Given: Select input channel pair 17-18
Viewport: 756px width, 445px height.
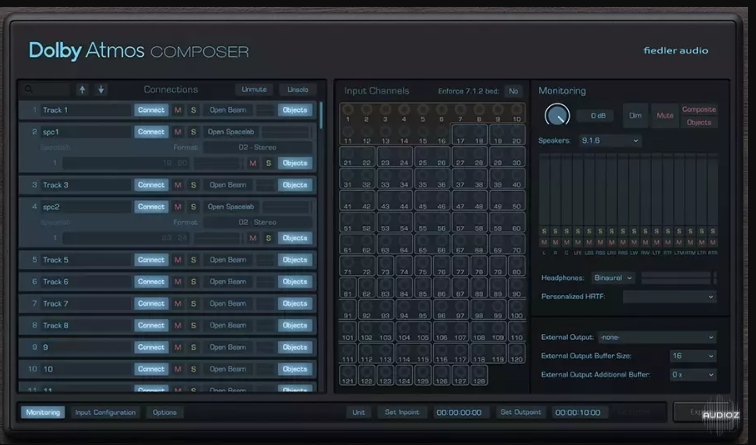Looking at the screenshot, I should click(x=469, y=135).
